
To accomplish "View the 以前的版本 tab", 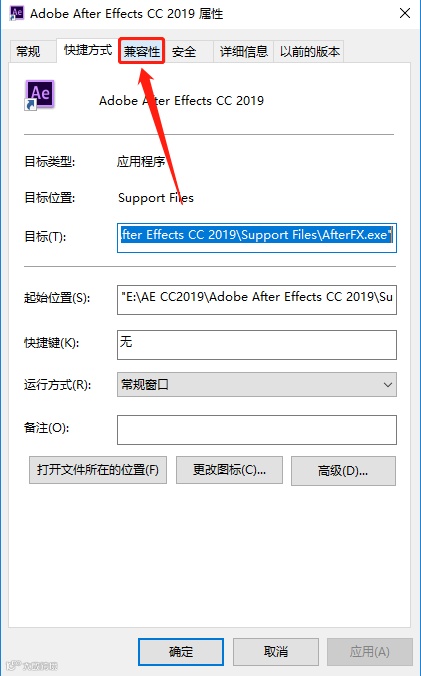I will (309, 52).
